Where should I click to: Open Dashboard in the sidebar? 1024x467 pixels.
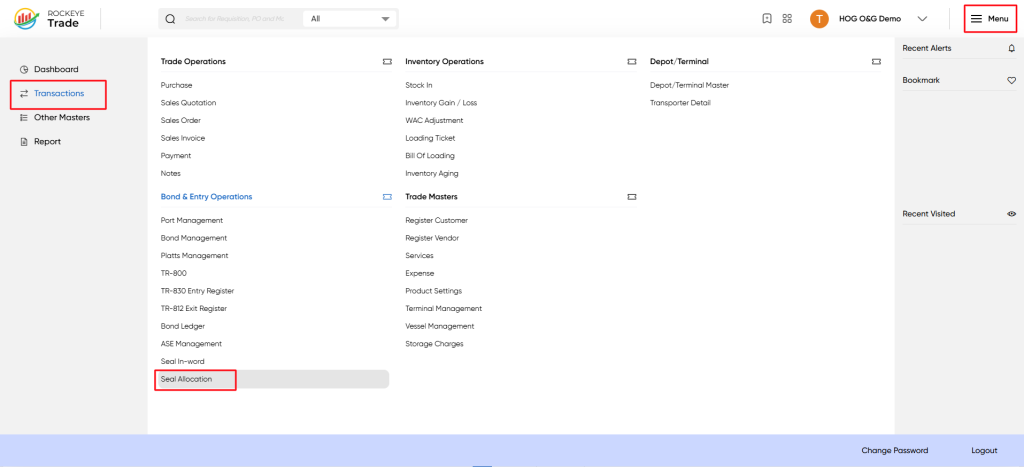(x=56, y=69)
